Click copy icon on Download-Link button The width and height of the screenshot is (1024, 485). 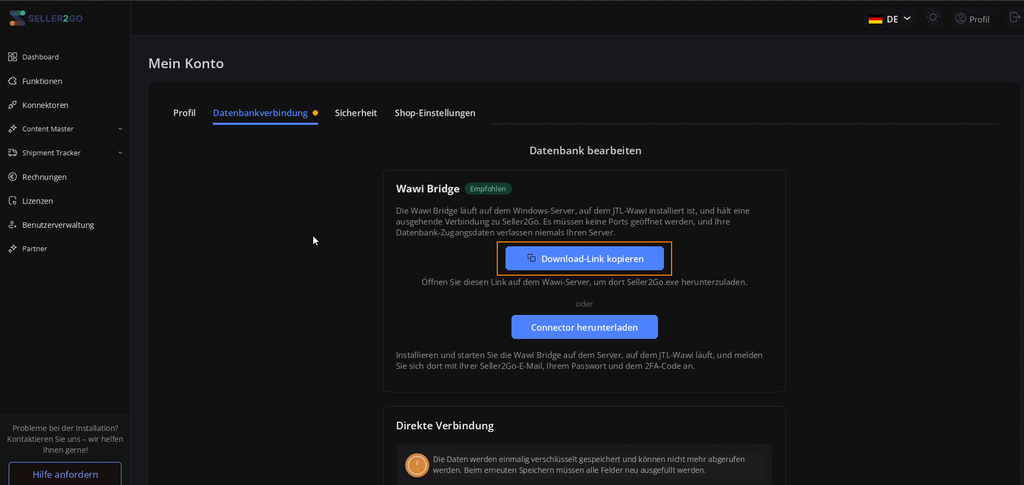coord(532,258)
